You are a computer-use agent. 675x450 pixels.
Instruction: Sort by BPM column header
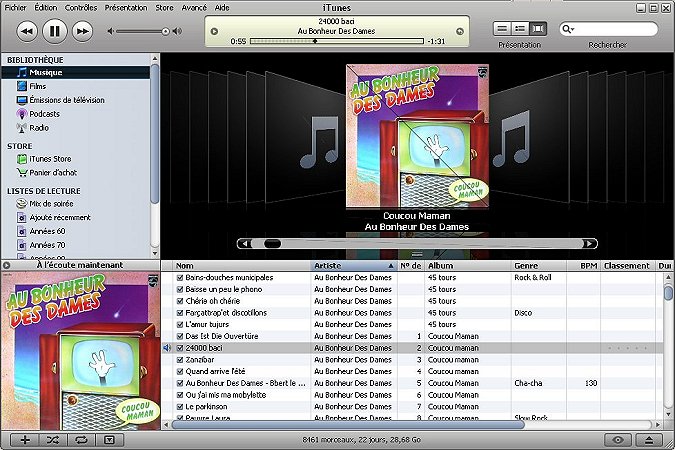(584, 266)
